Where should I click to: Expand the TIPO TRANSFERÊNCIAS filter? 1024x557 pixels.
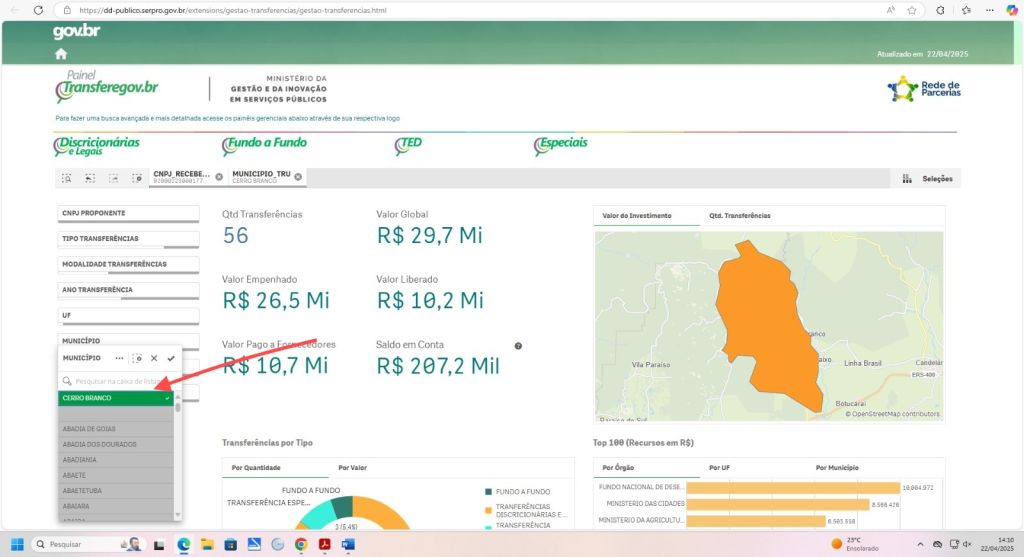pos(128,239)
